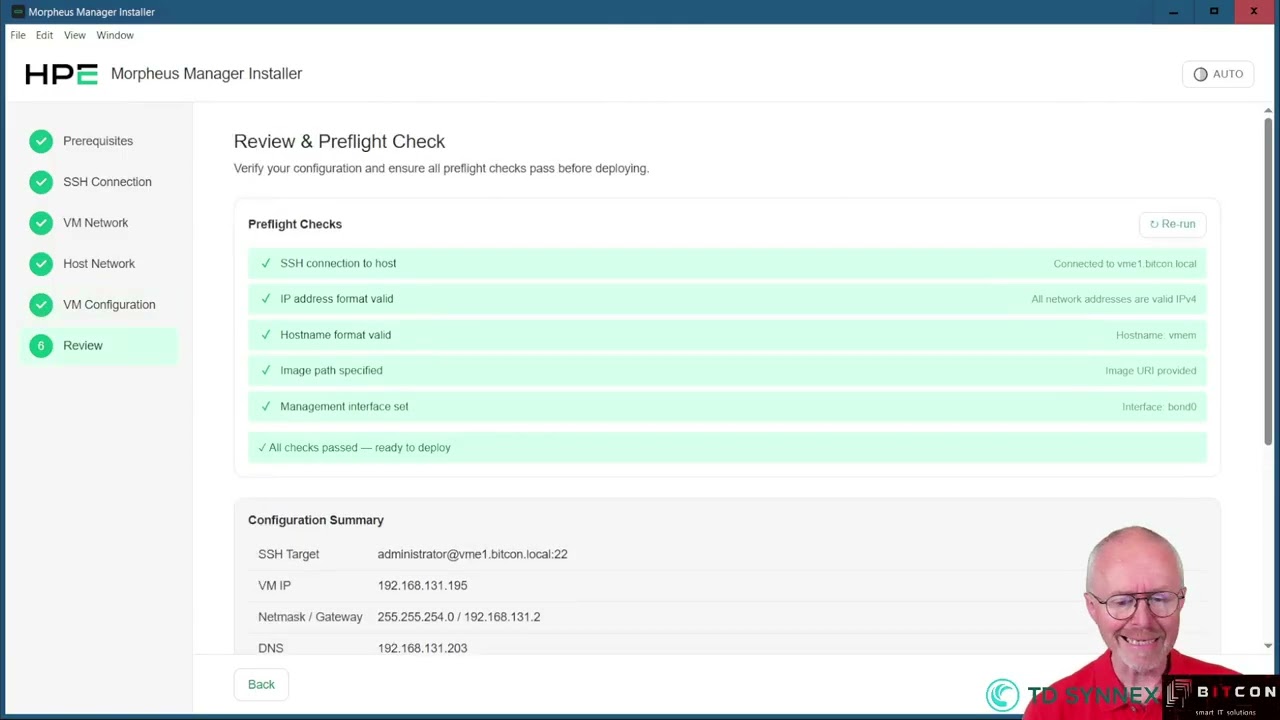Image resolution: width=1280 pixels, height=720 pixels.
Task: Minimize the Morpheus Manager Installer window
Action: pyautogui.click(x=1173, y=12)
